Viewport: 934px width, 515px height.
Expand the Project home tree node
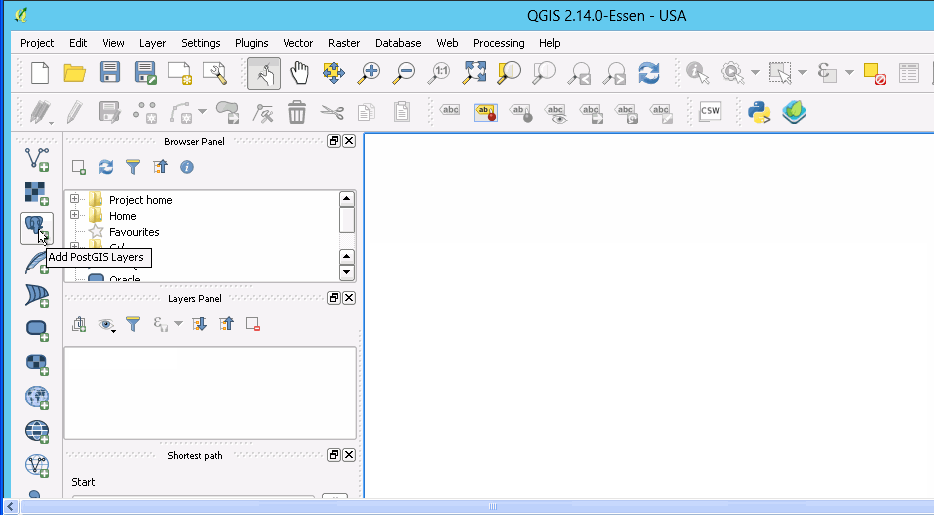pyautogui.click(x=74, y=199)
